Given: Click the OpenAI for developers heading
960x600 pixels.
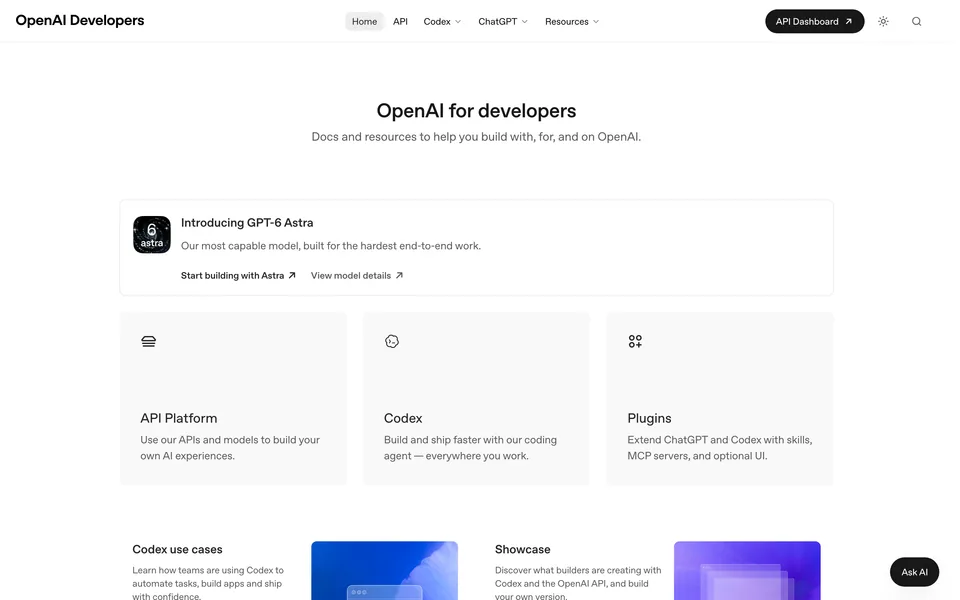Looking at the screenshot, I should (476, 111).
